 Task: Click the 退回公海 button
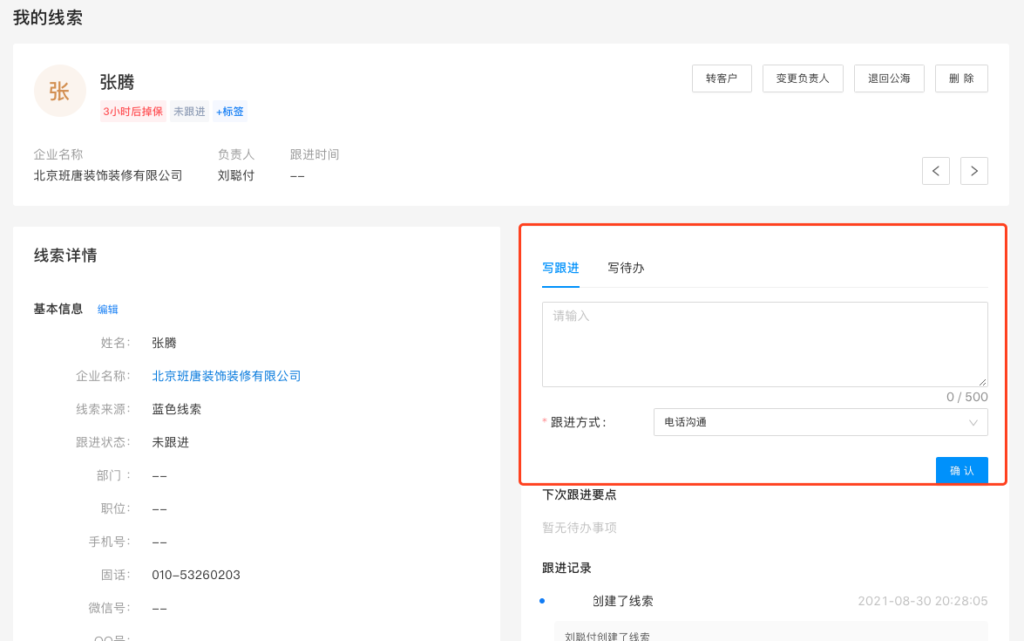click(x=889, y=78)
